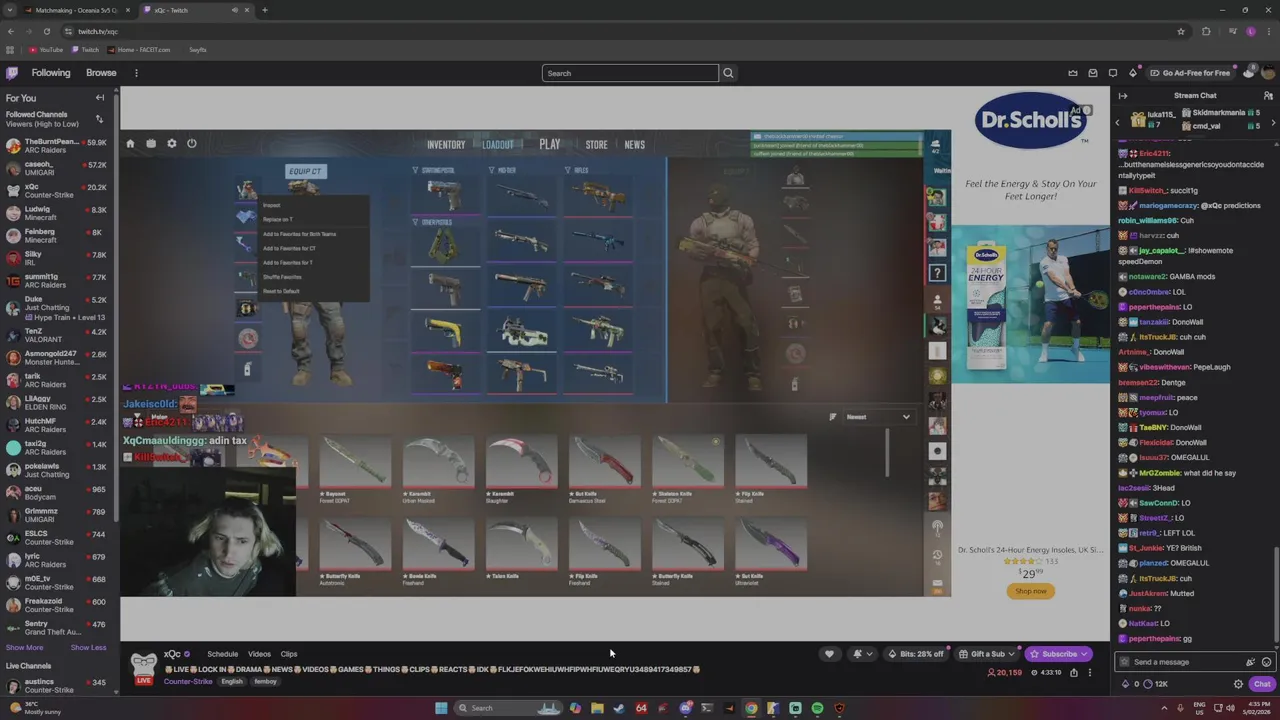Open chat settings gear icon
Image resolution: width=1280 pixels, height=720 pixels.
point(1238,684)
